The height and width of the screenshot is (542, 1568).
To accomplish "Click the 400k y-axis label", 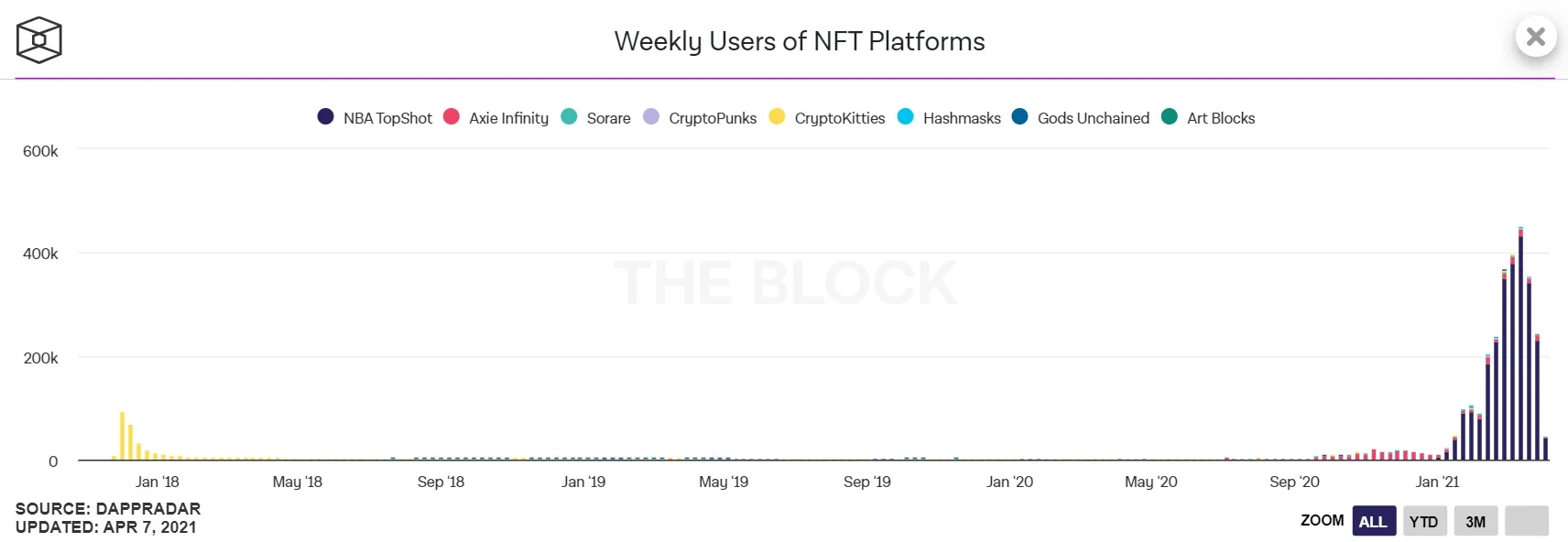I will pyautogui.click(x=40, y=254).
